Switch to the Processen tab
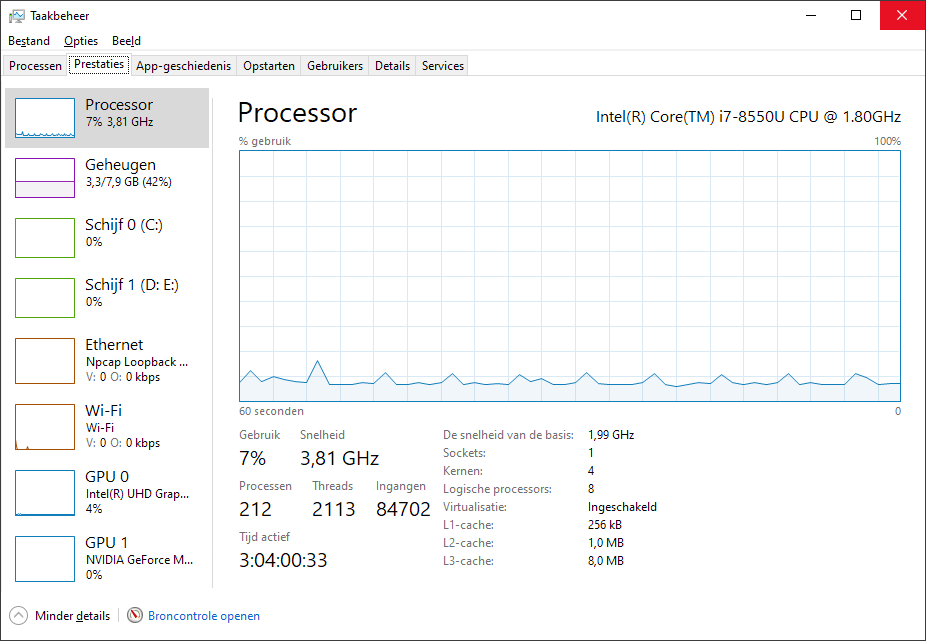 tap(35, 66)
